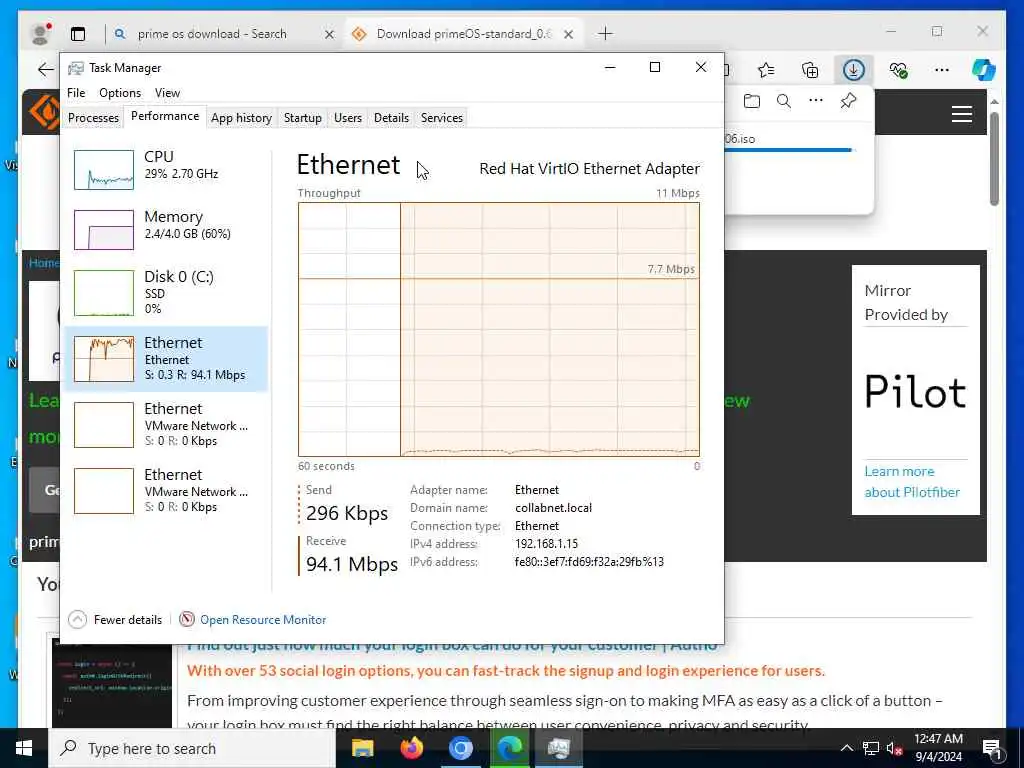Click the Receive 94.1 Mbps value
The width and height of the screenshot is (1024, 768).
point(351,564)
